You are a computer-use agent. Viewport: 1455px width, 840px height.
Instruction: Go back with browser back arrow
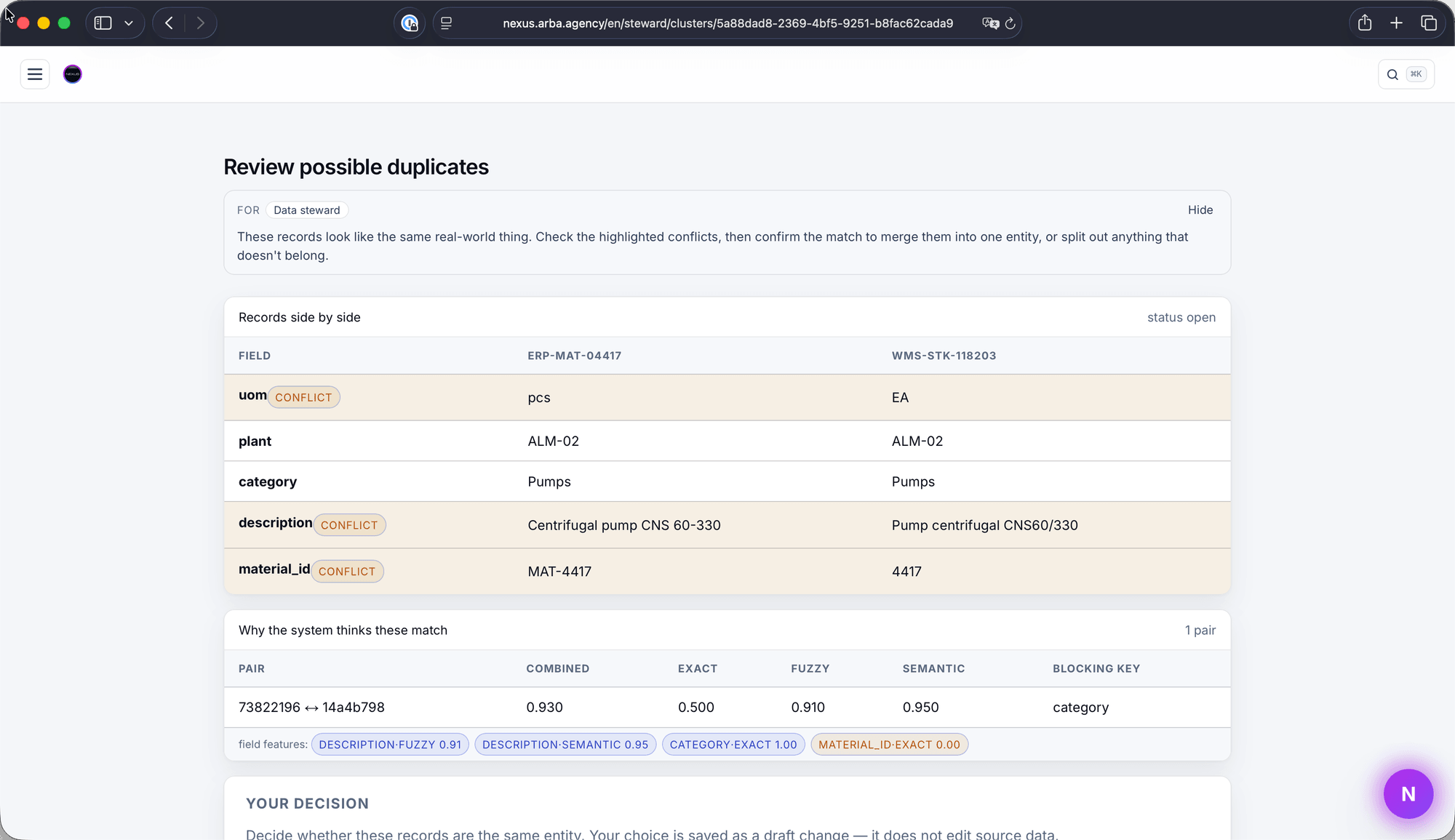point(169,23)
